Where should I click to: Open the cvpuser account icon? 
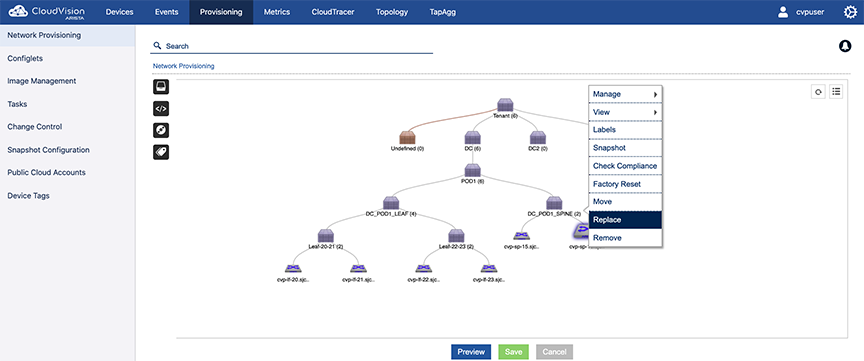click(x=783, y=12)
